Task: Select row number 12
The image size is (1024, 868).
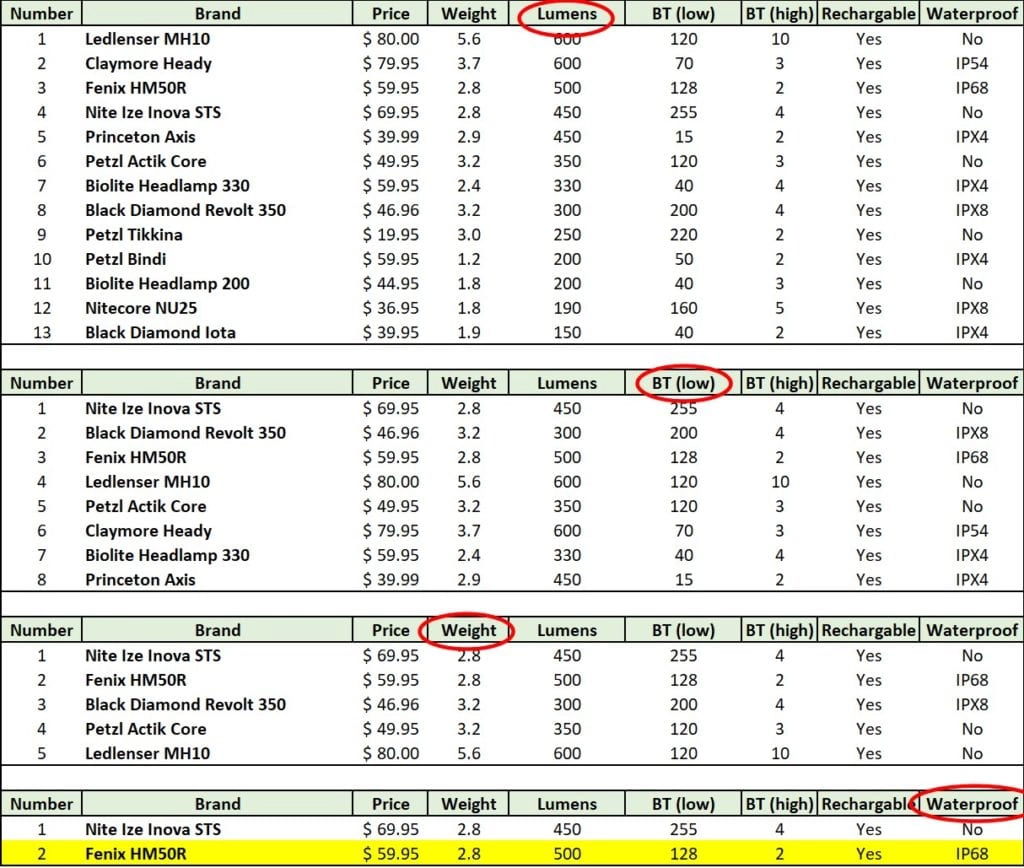Action: [42, 308]
